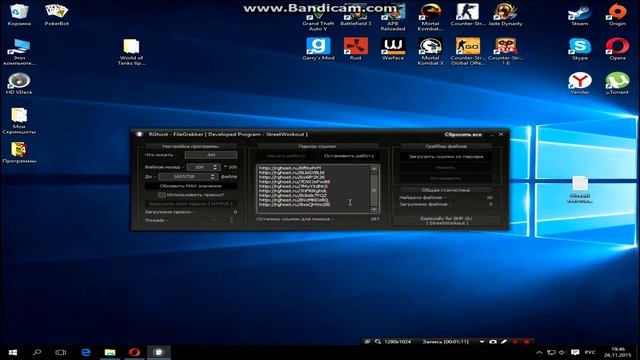
Task: Select the white document file on desktop
Action: [x=580, y=189]
